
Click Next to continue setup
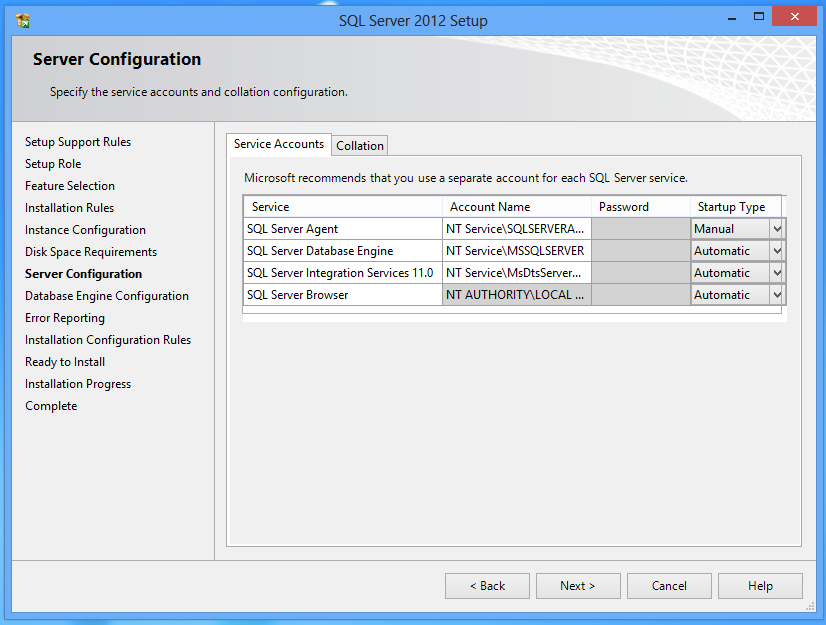click(578, 586)
